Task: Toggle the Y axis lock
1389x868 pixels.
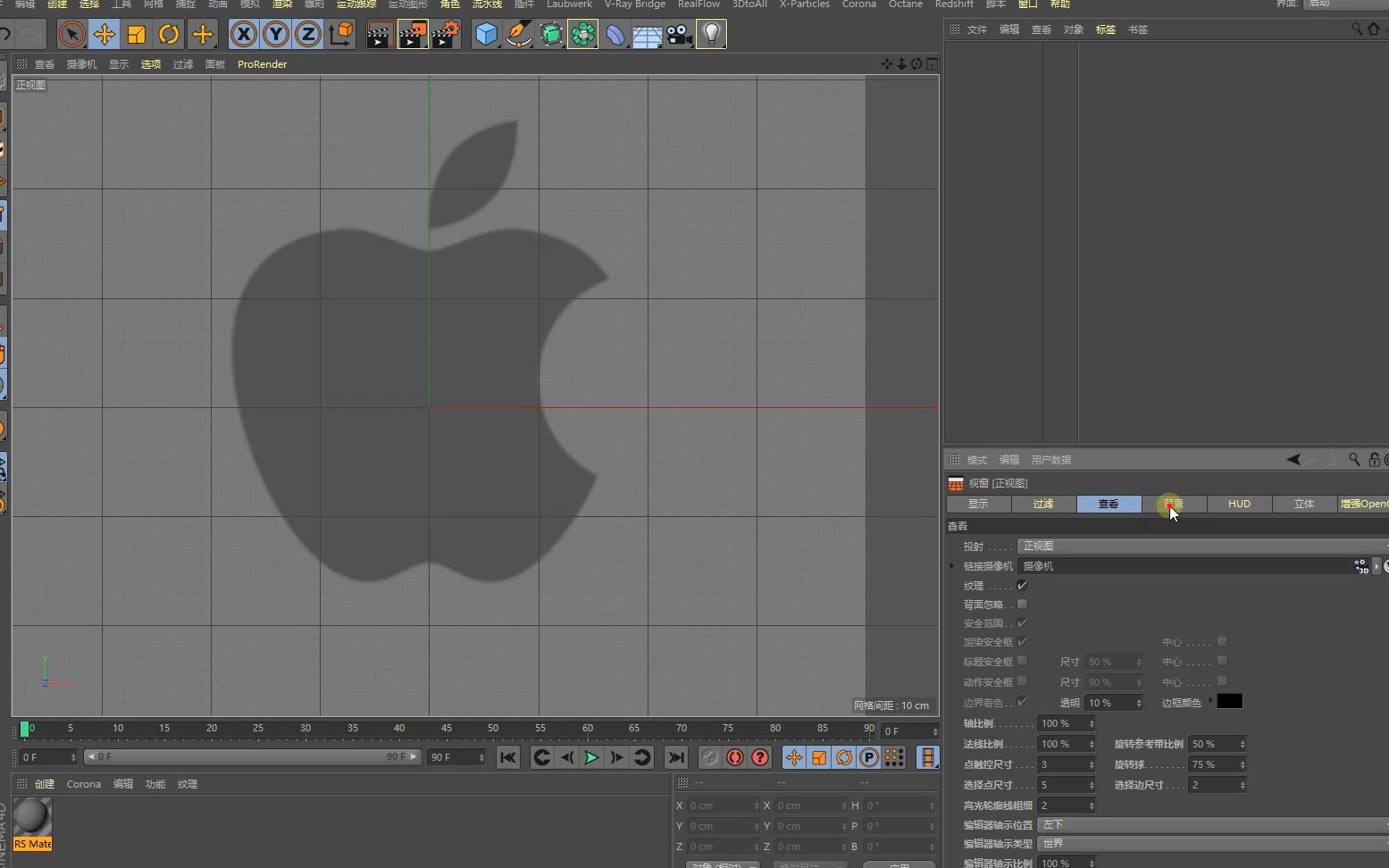Action: pos(276,35)
